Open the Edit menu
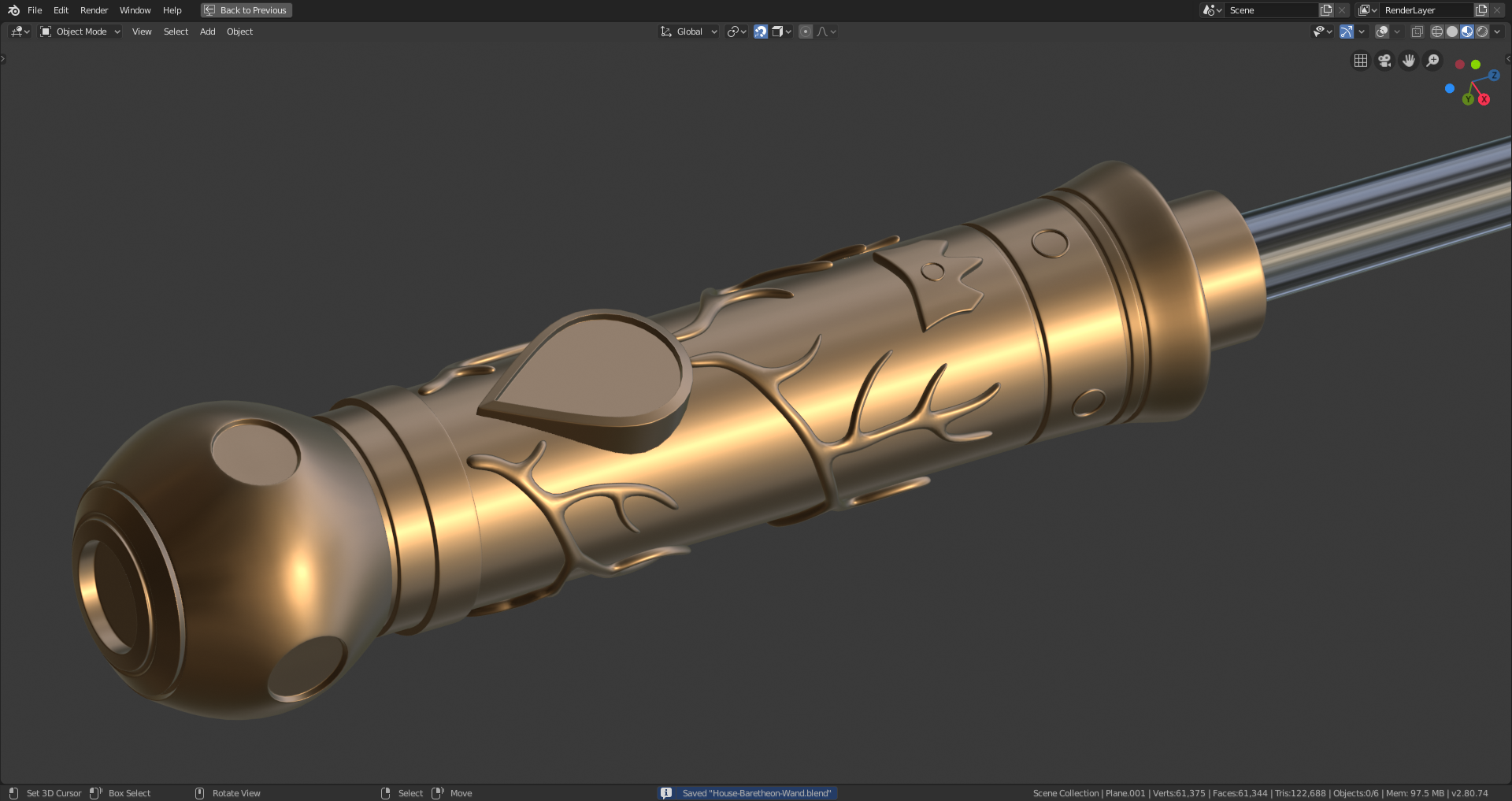This screenshot has width=1512, height=801. click(x=61, y=10)
